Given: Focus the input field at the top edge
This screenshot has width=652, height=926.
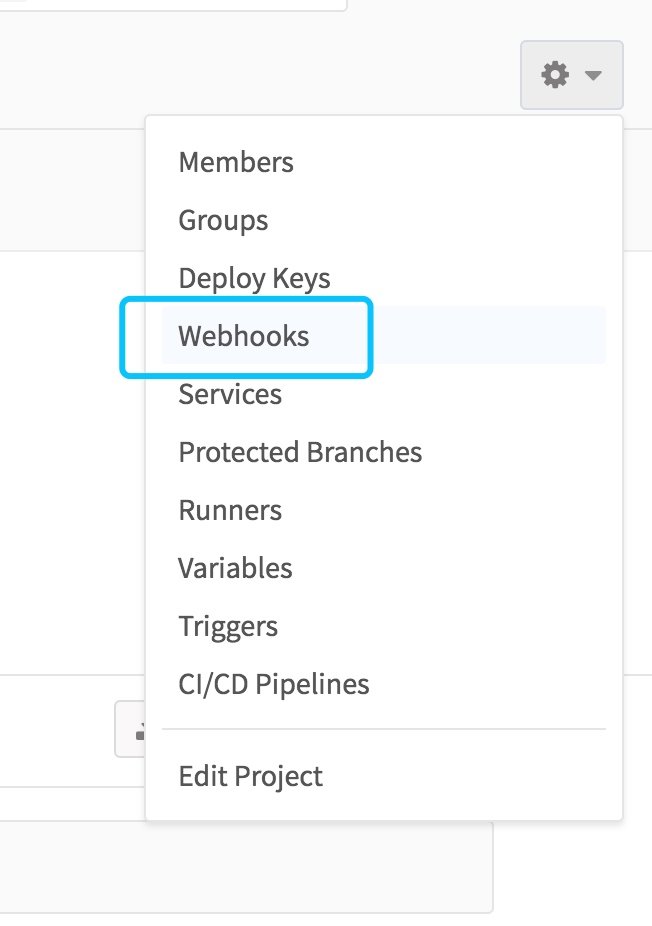Looking at the screenshot, I should (170, 4).
